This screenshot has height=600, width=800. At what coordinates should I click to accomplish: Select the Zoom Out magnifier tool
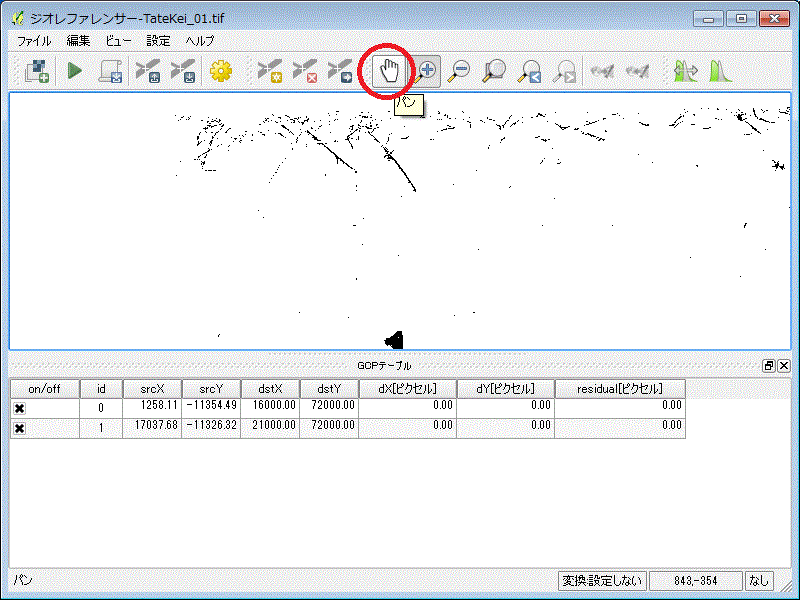pyautogui.click(x=459, y=71)
